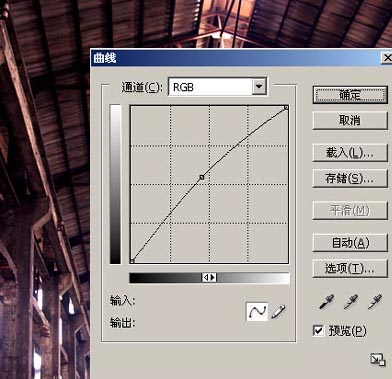Click the 载入(L)... load button

(x=350, y=153)
